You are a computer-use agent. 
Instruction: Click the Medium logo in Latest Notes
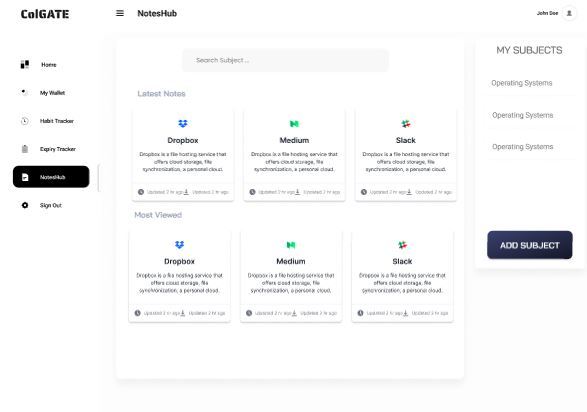click(294, 123)
